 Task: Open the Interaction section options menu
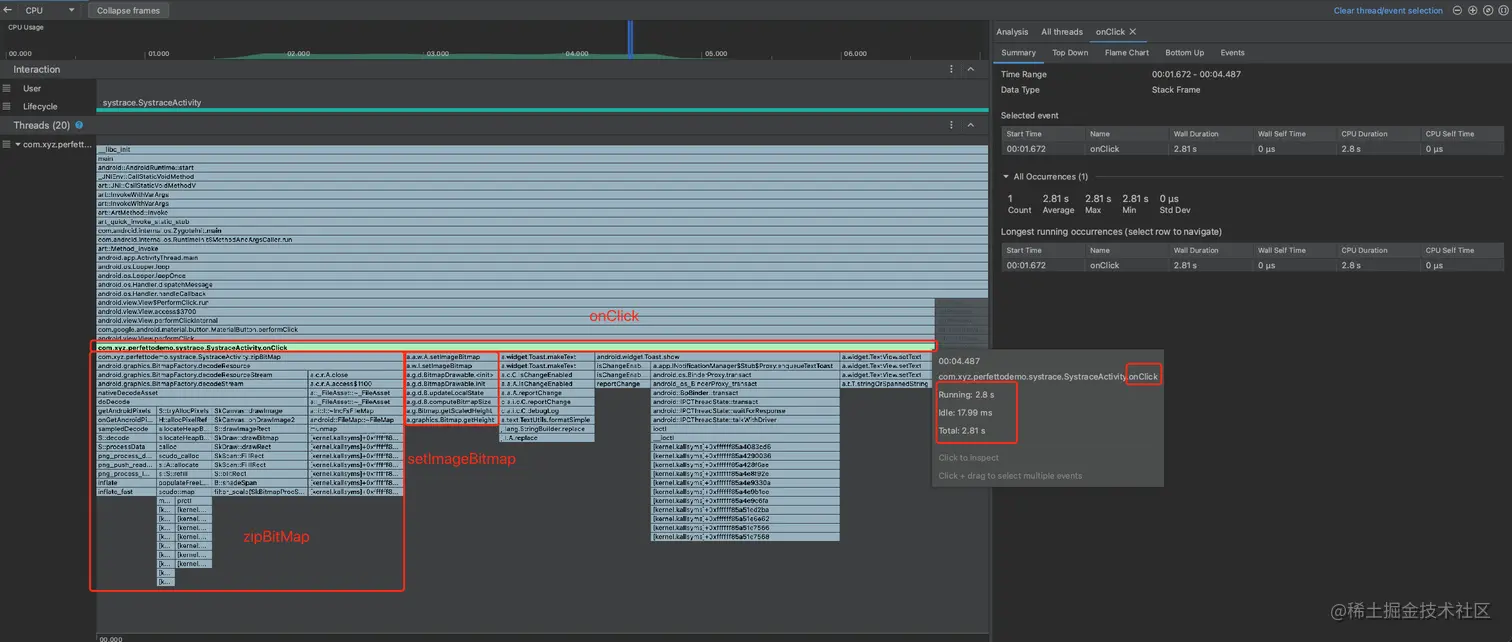[951, 69]
